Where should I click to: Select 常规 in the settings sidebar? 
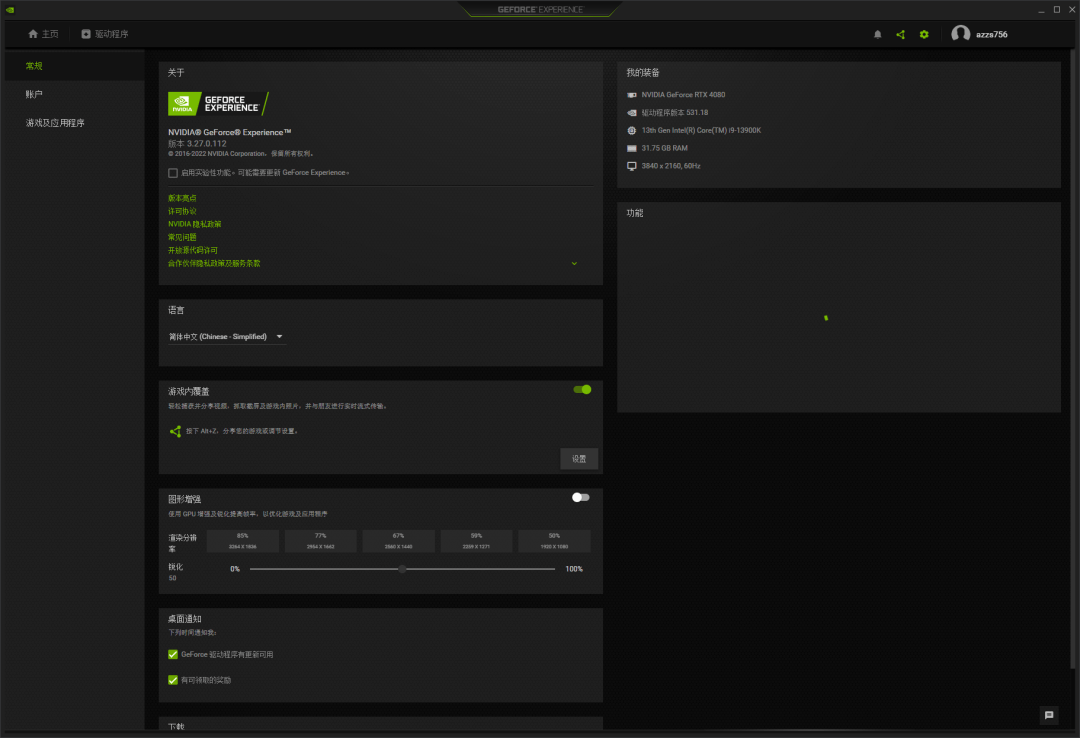point(74,66)
